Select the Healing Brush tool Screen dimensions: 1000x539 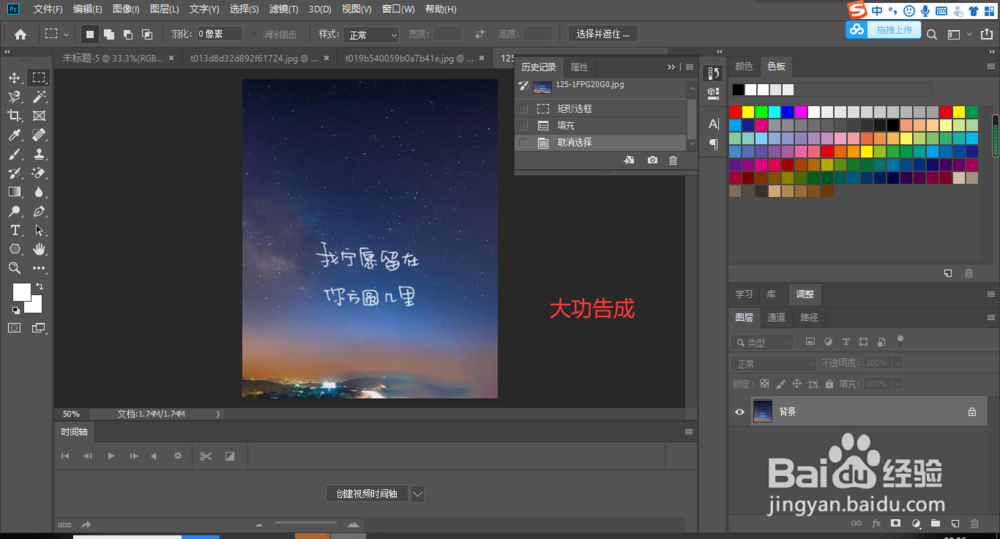pyautogui.click(x=39, y=135)
